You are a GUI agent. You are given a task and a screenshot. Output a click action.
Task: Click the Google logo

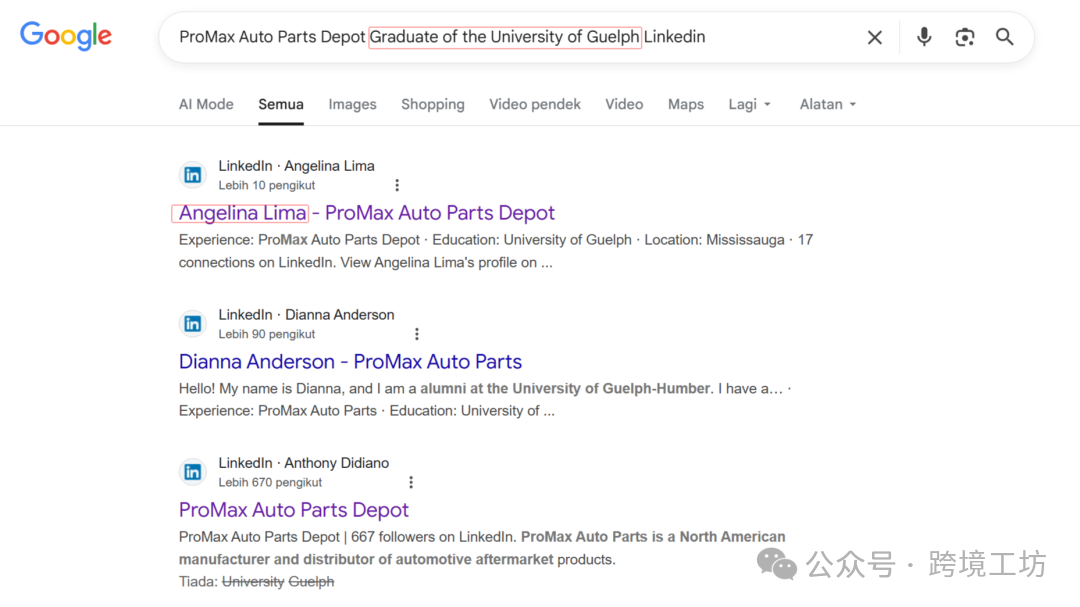coord(66,36)
